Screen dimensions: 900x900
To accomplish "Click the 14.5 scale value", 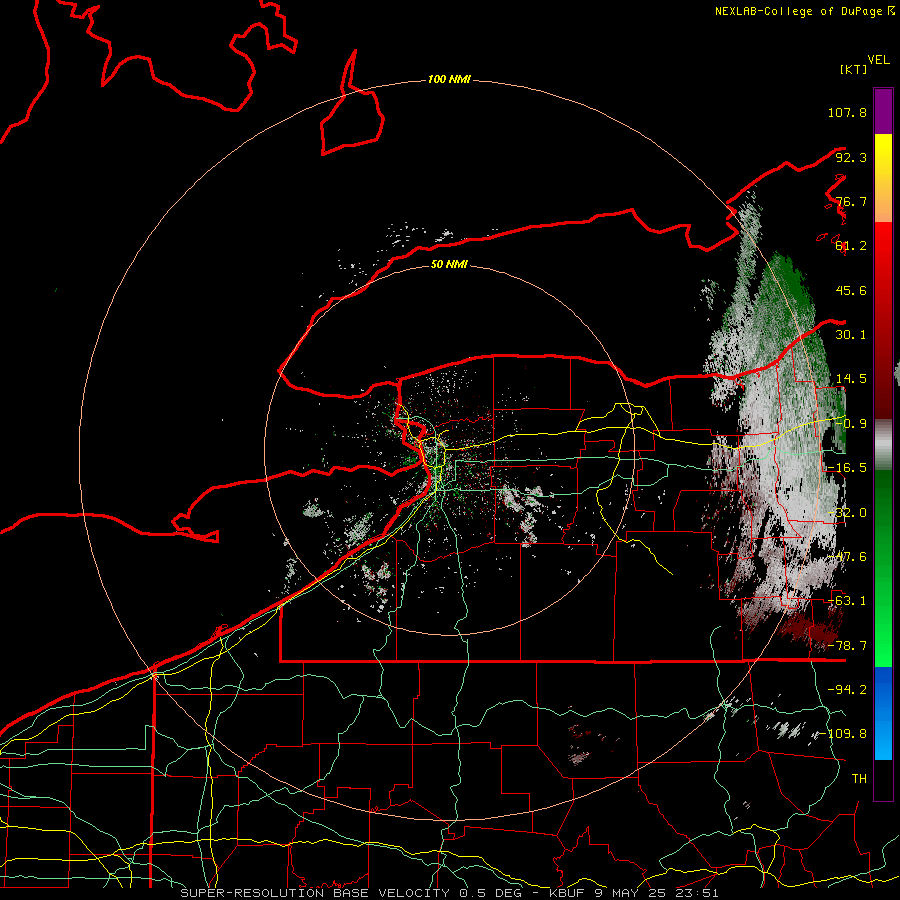I will pyautogui.click(x=851, y=379).
